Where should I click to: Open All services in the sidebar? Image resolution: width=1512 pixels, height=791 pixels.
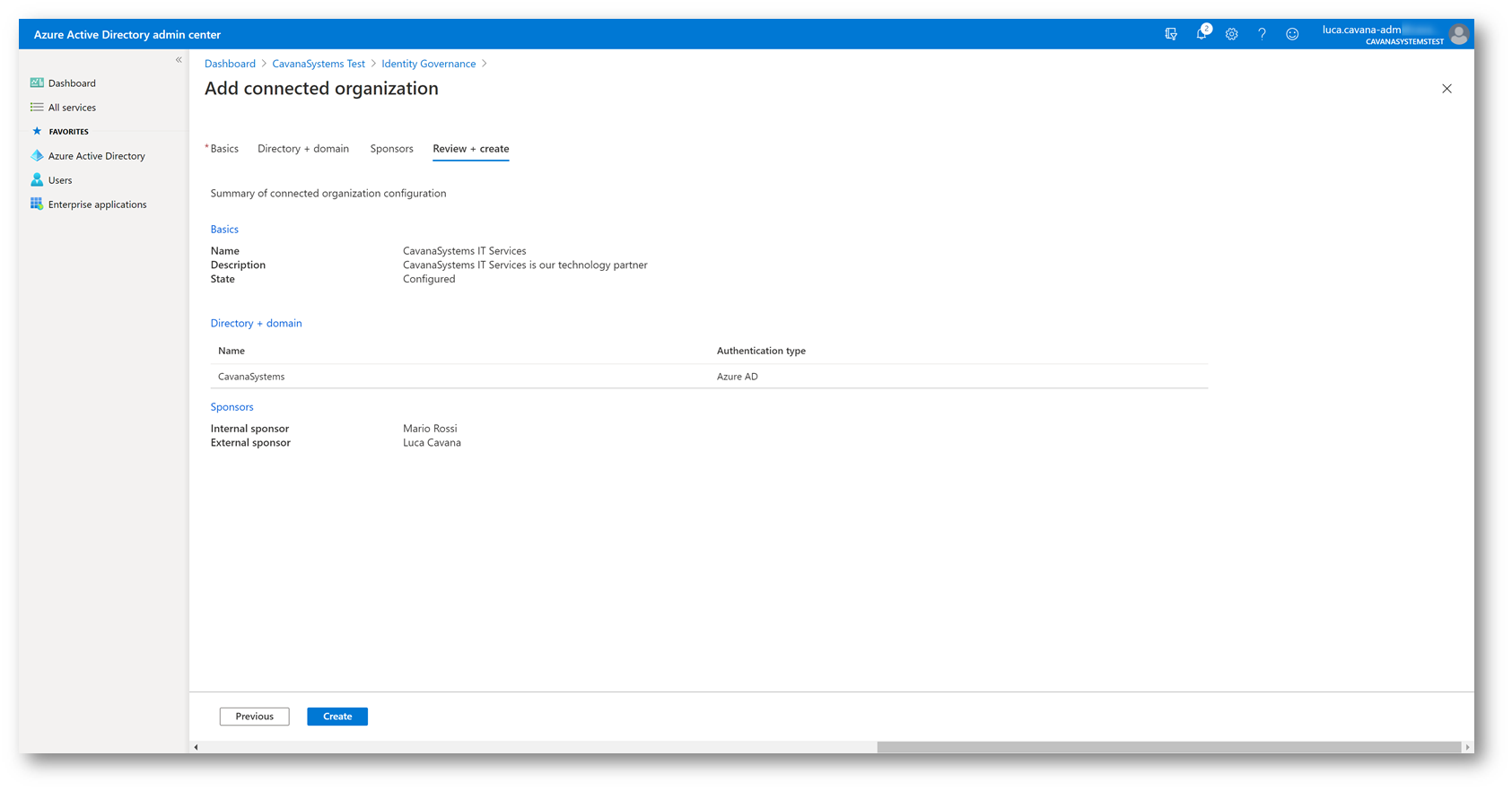click(72, 108)
